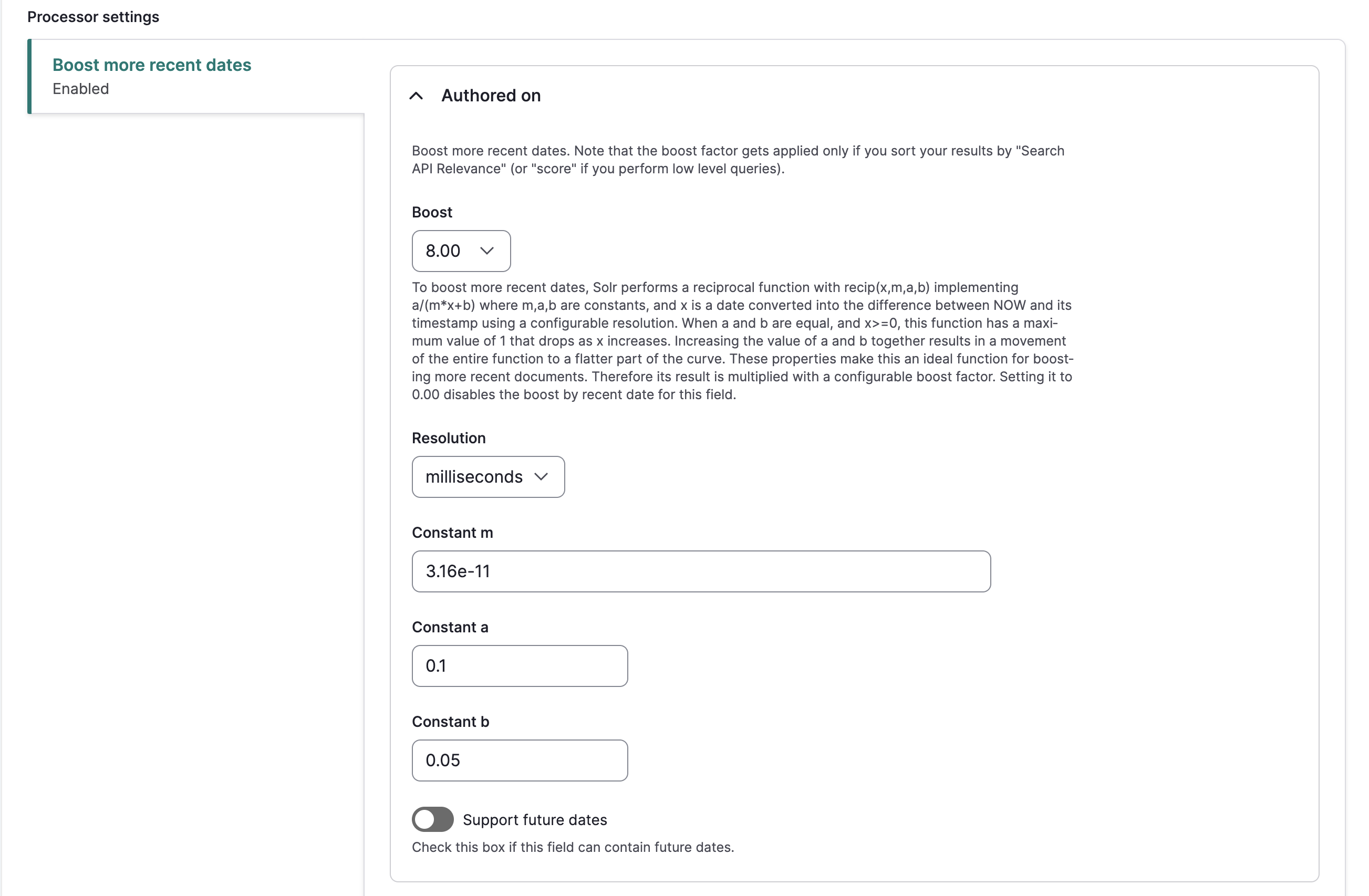Select the "Boost more recent dates" tab
The image size is (1369, 896).
(152, 65)
